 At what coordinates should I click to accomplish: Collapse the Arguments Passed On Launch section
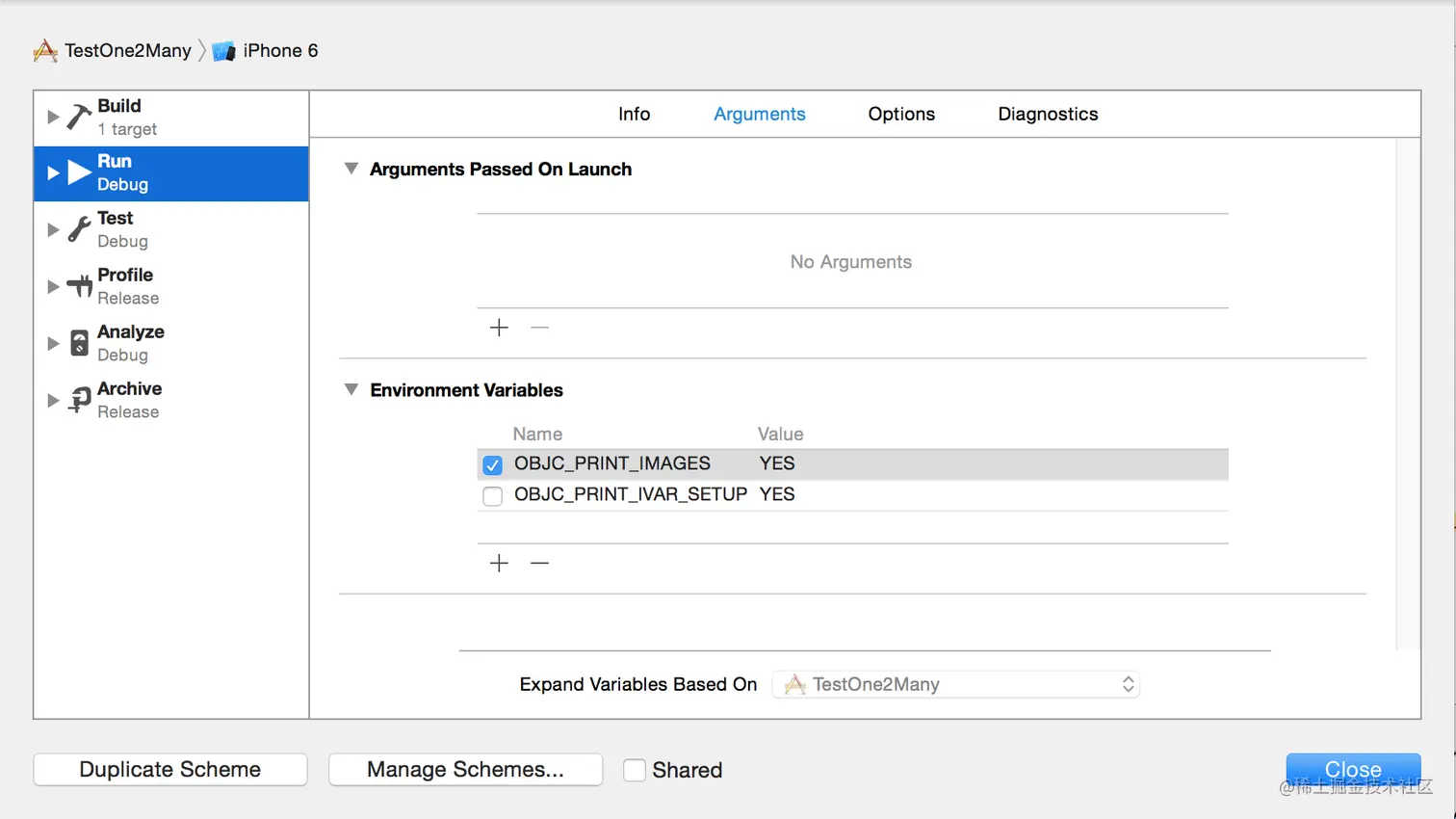351,169
